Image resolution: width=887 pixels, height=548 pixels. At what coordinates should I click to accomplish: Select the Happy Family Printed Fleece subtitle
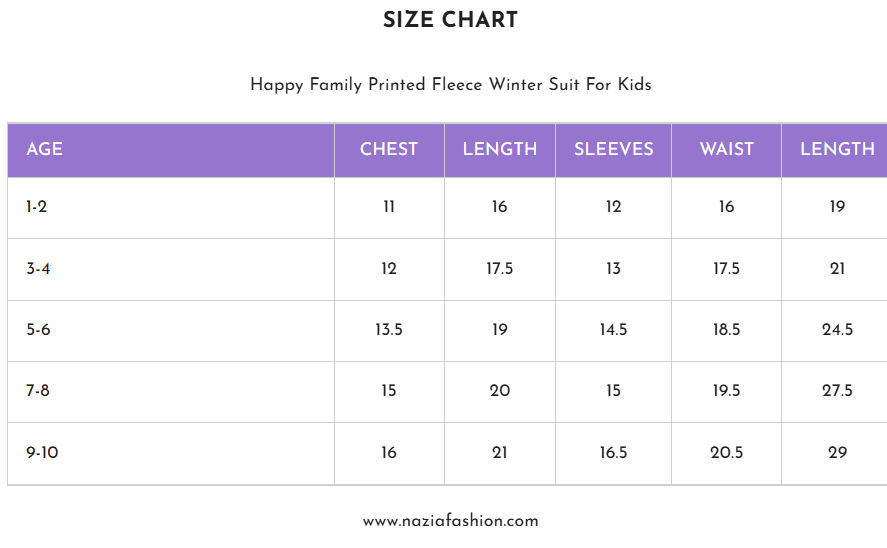[x=450, y=85]
